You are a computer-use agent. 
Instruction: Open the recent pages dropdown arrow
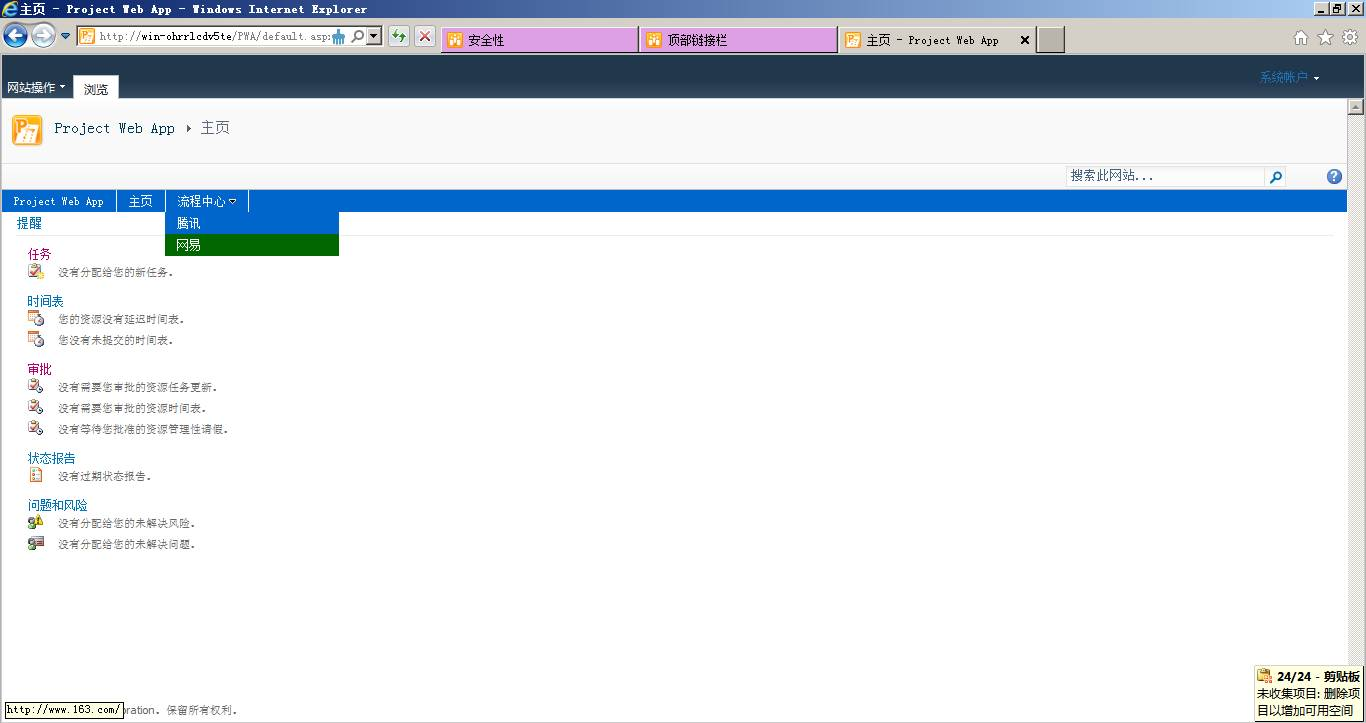[x=66, y=37]
